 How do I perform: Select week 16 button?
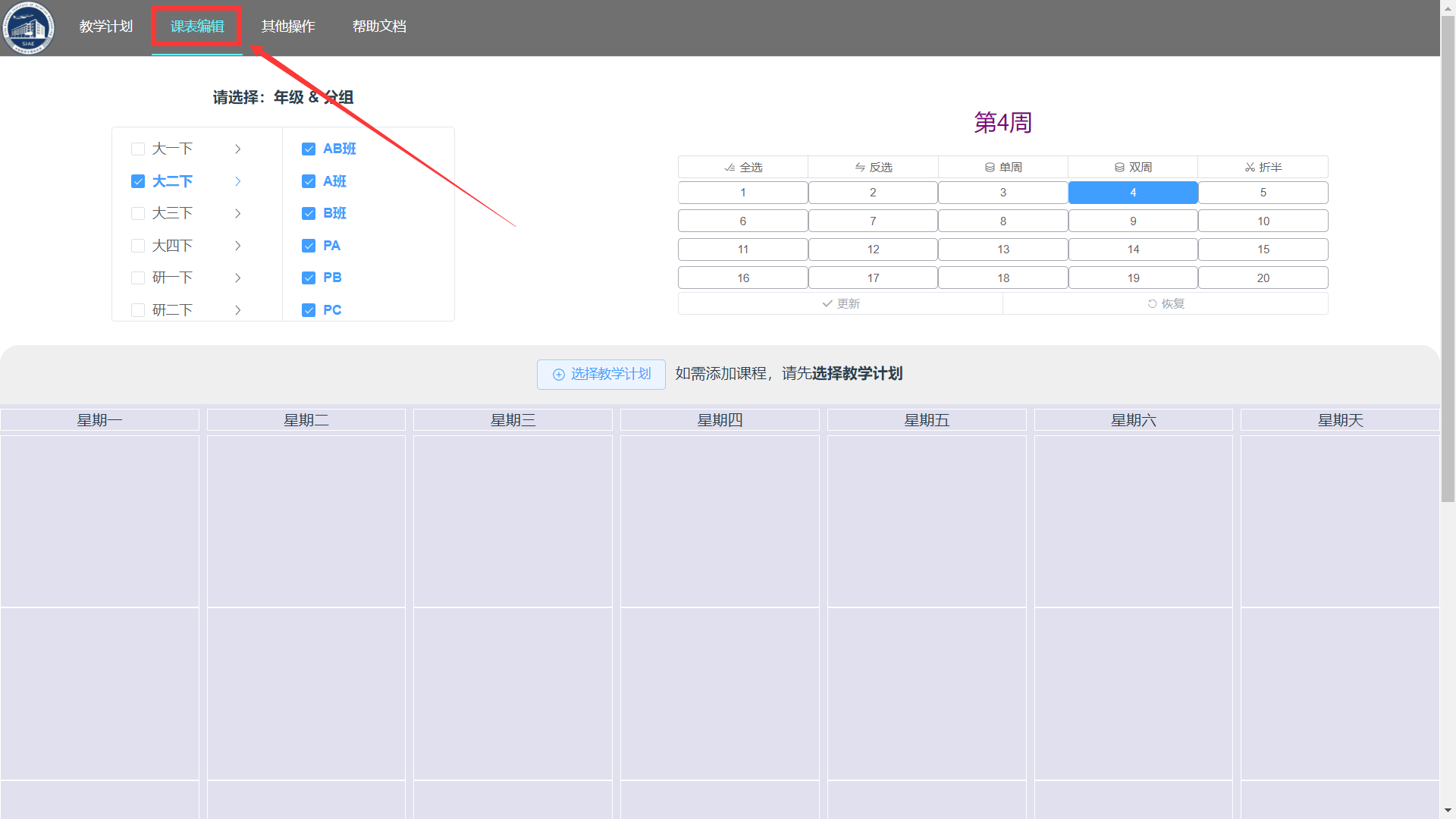pos(743,278)
